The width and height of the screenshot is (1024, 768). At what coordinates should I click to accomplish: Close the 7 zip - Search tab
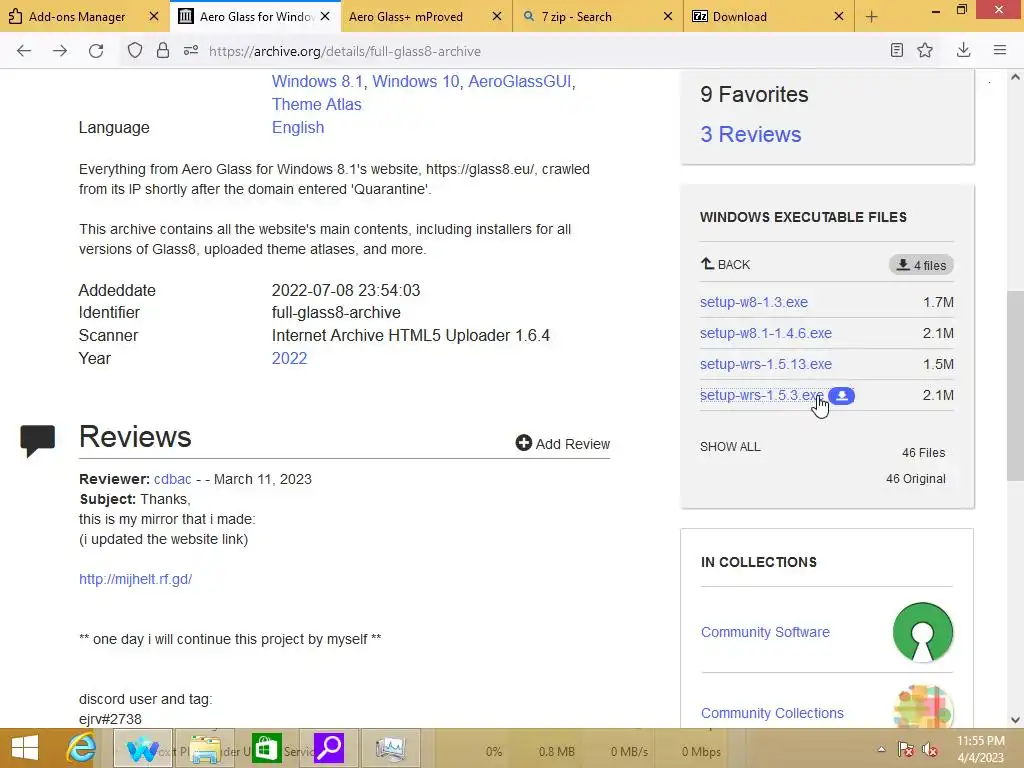click(x=667, y=16)
